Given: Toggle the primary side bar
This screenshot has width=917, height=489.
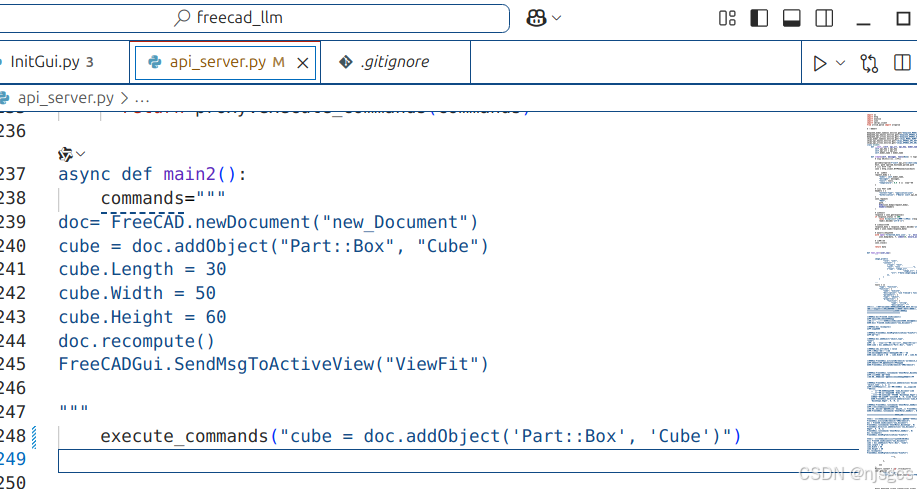Looking at the screenshot, I should 759,18.
